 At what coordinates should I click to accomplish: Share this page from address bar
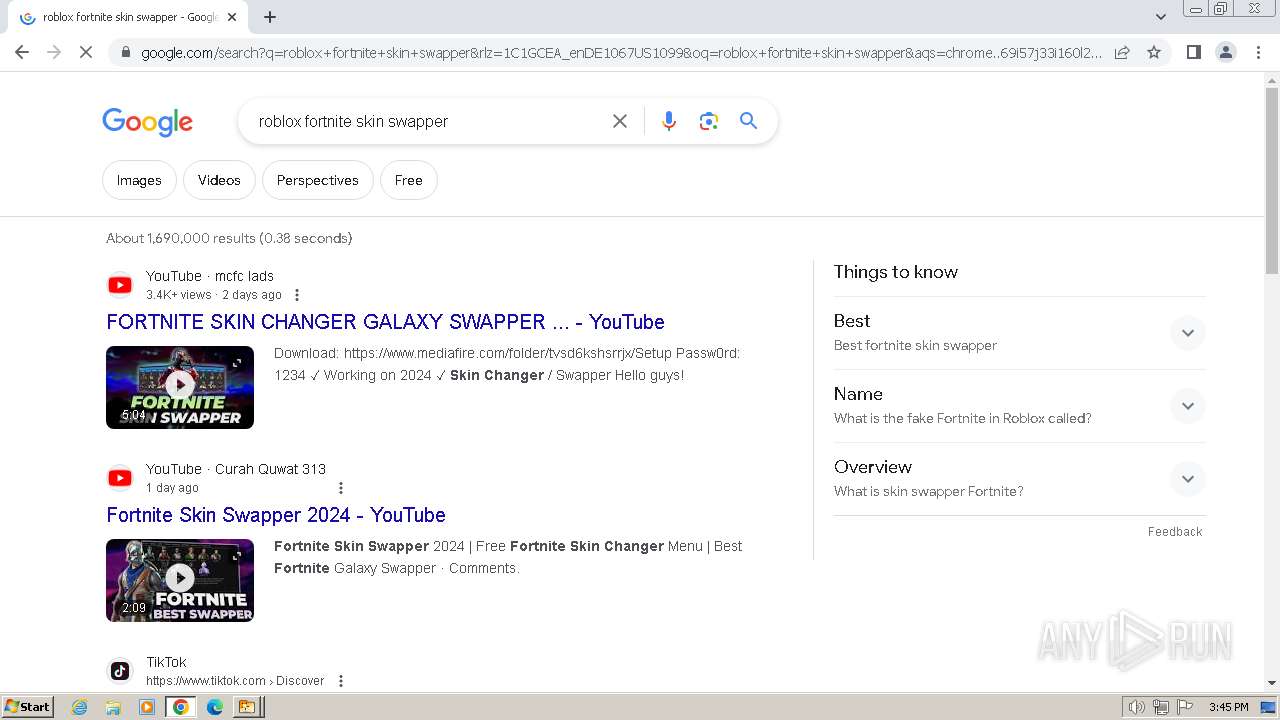point(1122,52)
